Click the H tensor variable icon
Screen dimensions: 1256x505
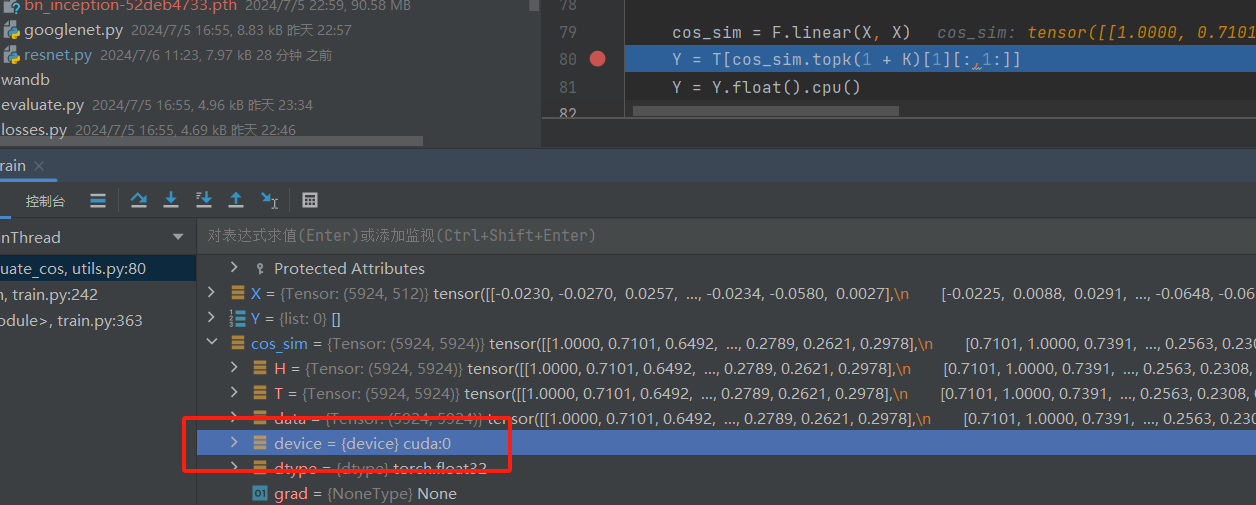click(x=260, y=368)
